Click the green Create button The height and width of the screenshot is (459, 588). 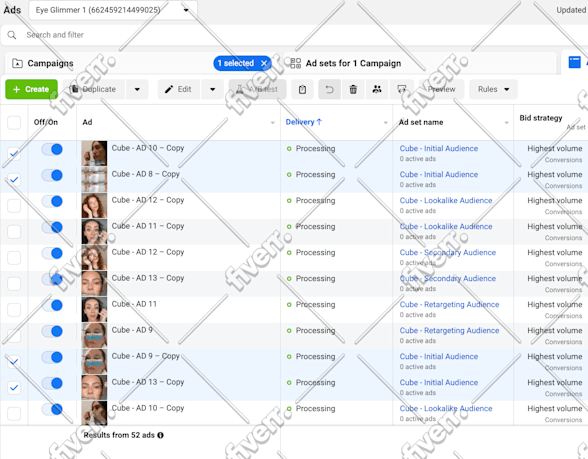coord(32,89)
